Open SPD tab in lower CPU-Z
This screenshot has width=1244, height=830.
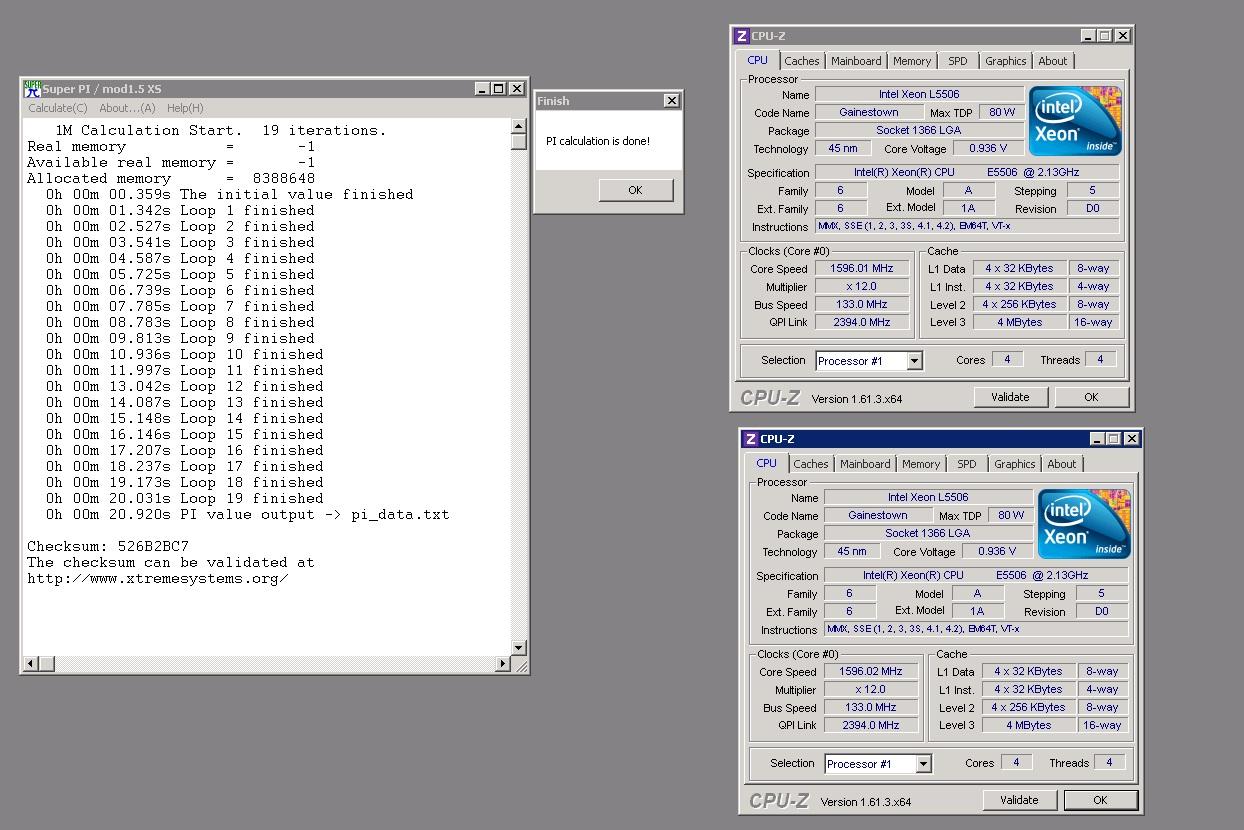pos(967,464)
